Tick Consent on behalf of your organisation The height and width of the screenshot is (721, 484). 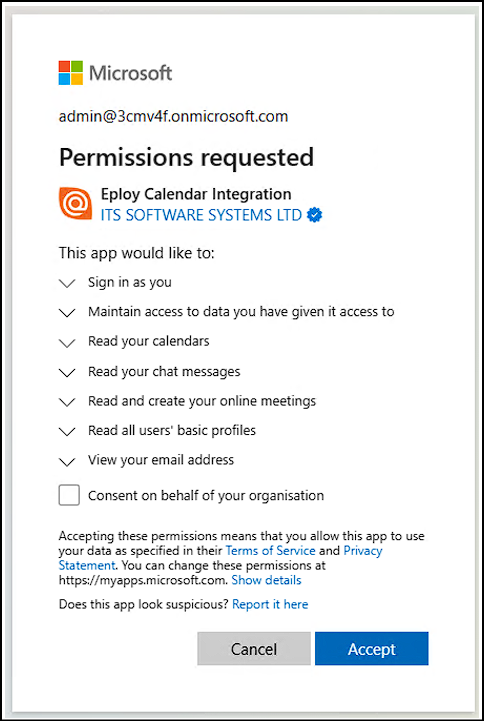pyautogui.click(x=69, y=495)
